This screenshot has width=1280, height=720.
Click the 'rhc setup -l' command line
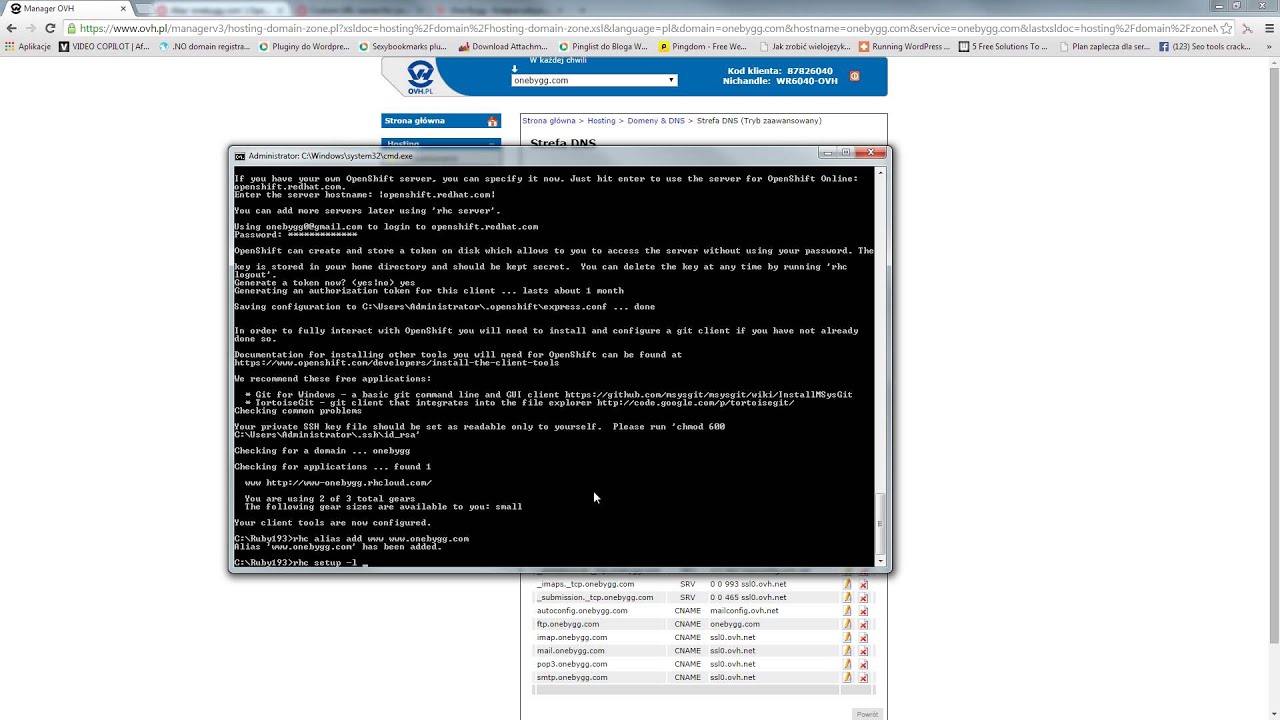pos(301,563)
